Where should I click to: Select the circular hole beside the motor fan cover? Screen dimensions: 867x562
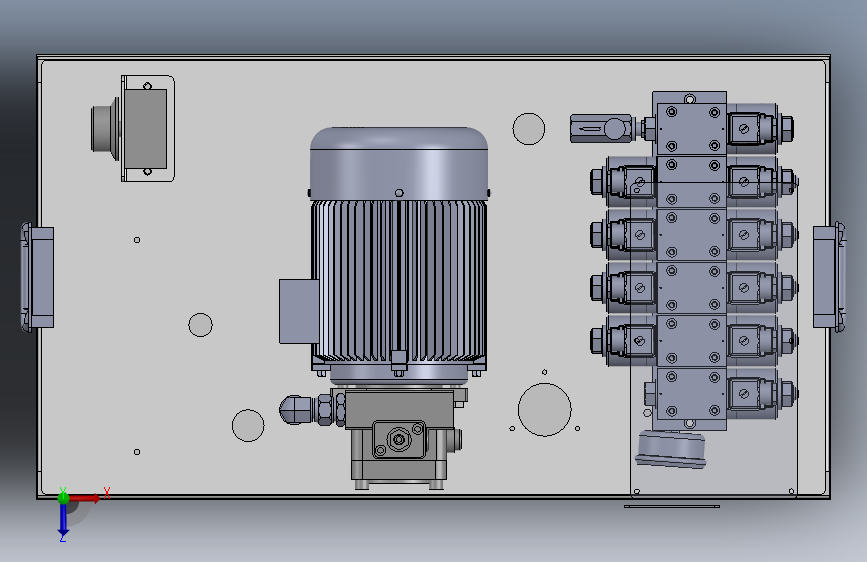tap(529, 129)
